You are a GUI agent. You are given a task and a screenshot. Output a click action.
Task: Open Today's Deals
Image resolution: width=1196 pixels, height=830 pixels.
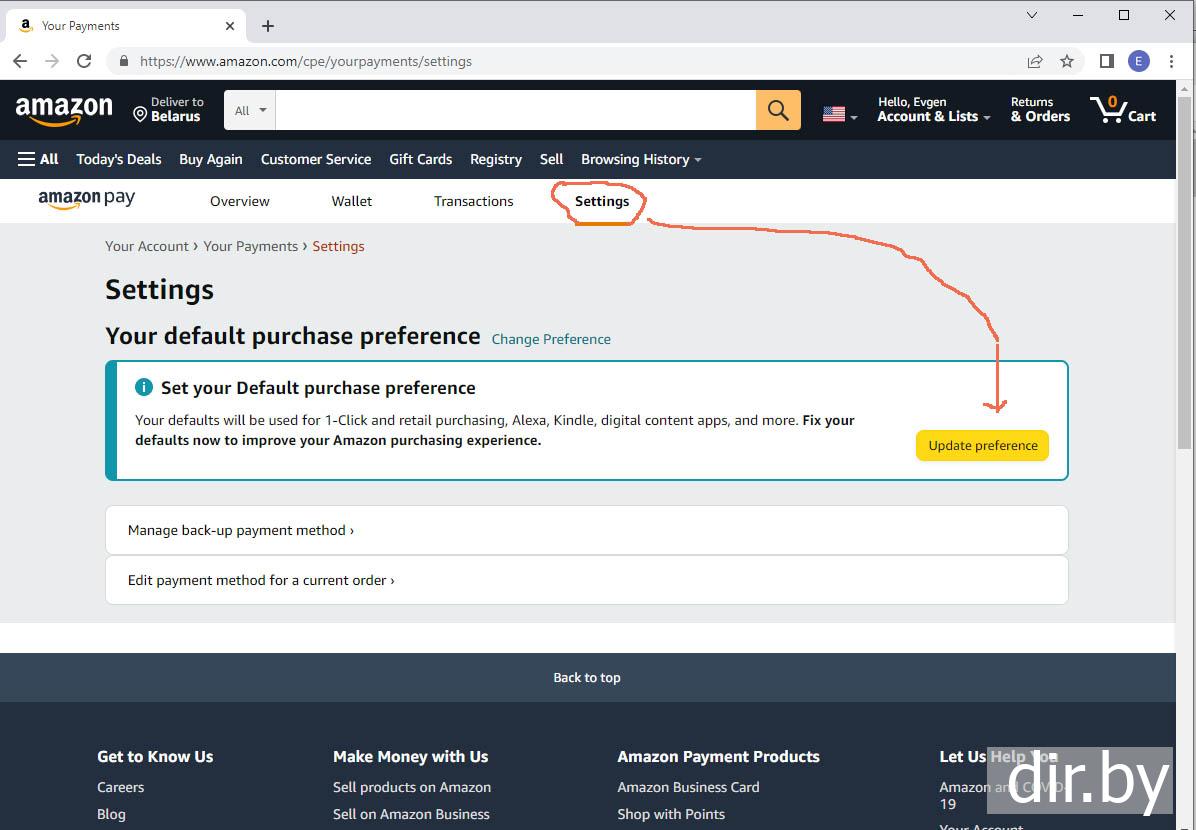(119, 159)
